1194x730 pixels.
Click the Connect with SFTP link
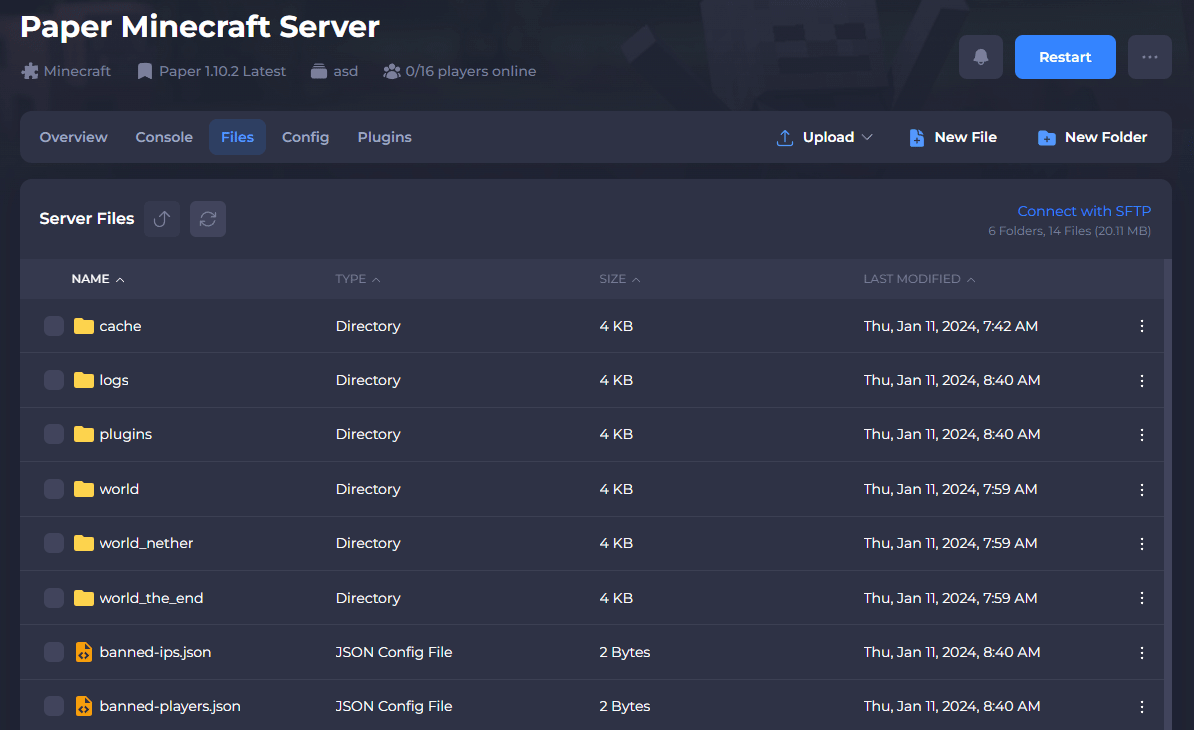1083,211
